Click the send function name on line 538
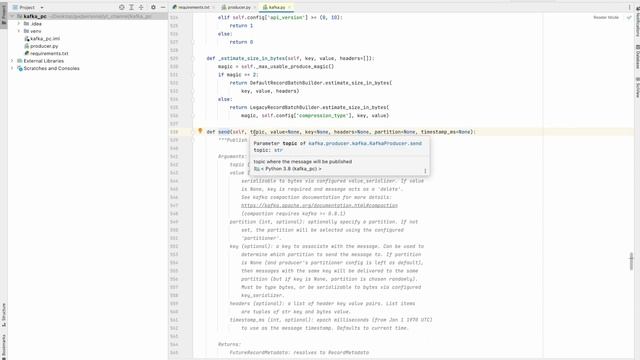The height and width of the screenshot is (360, 640). coord(224,132)
